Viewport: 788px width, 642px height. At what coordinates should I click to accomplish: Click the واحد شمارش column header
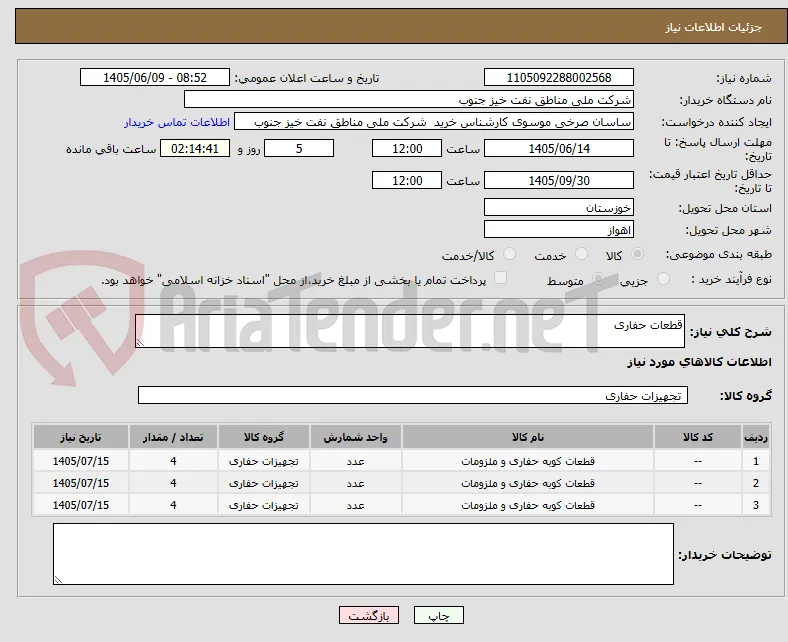point(355,437)
